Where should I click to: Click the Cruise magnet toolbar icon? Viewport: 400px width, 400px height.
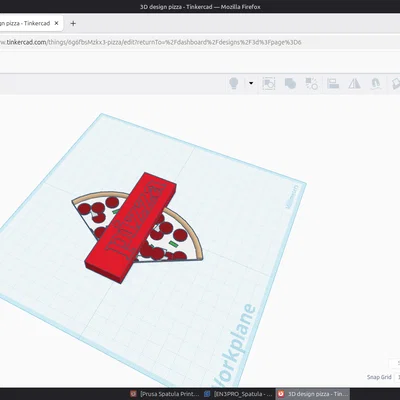376,83
